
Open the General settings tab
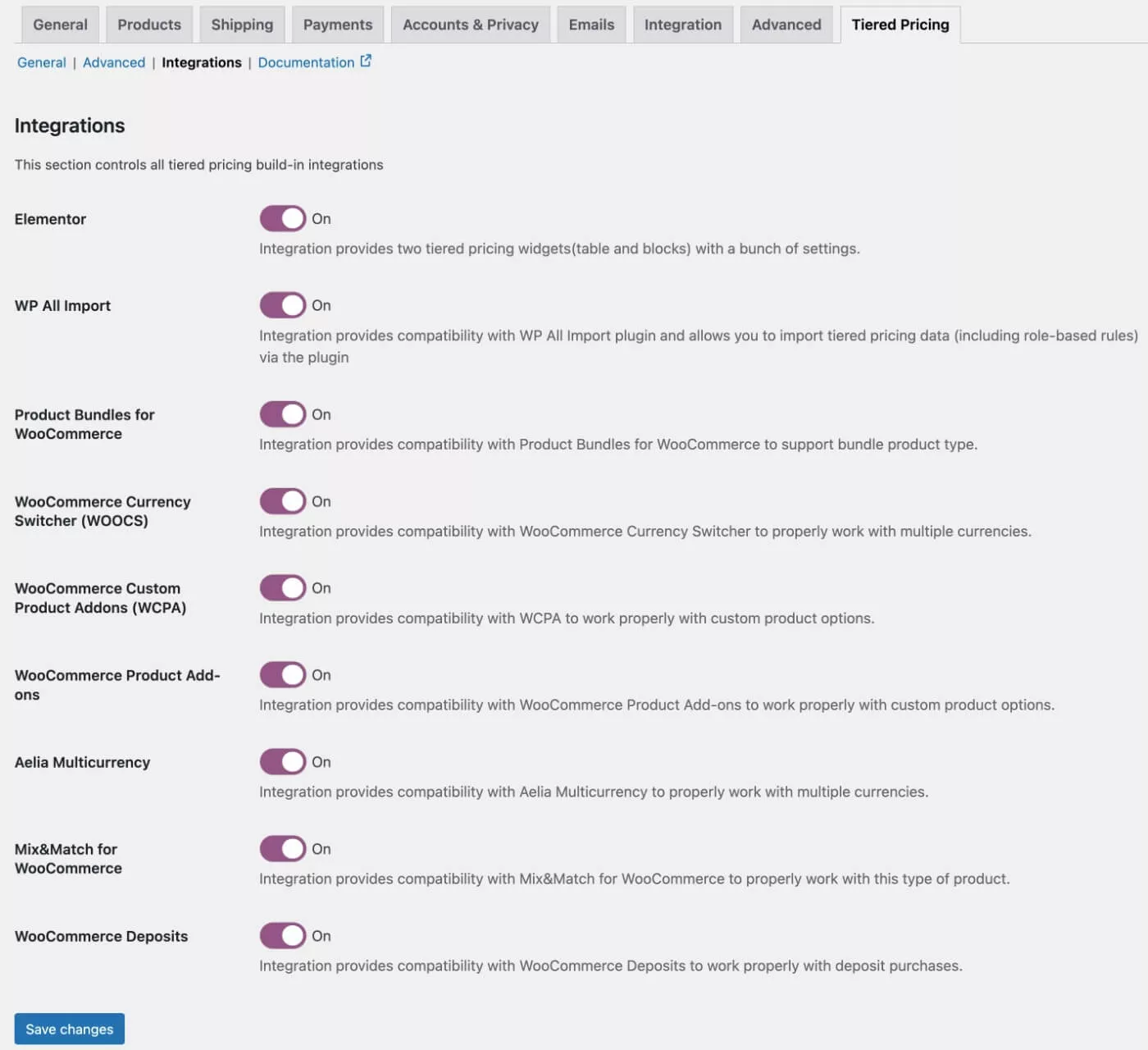[x=60, y=25]
